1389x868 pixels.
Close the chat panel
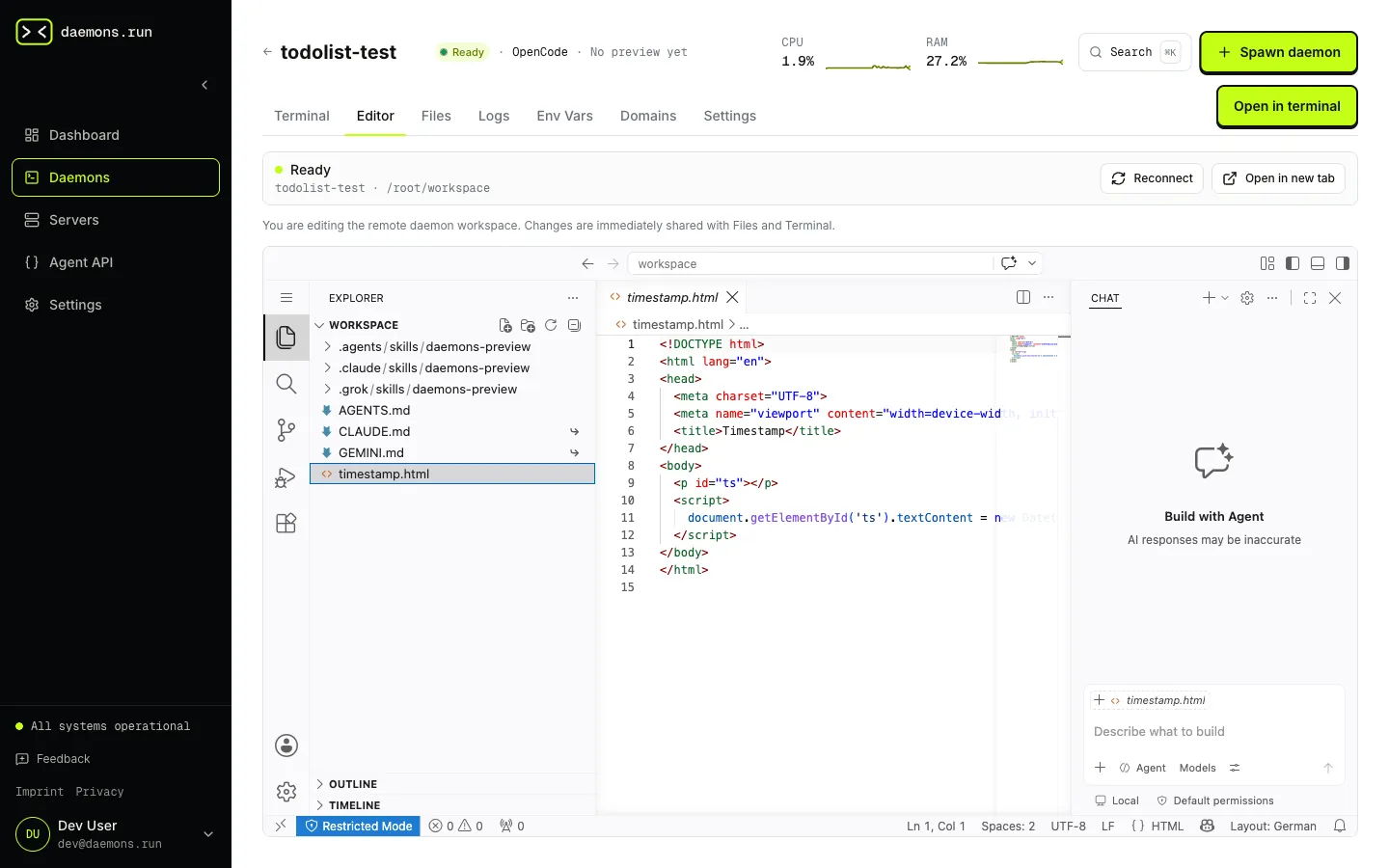[x=1335, y=298]
